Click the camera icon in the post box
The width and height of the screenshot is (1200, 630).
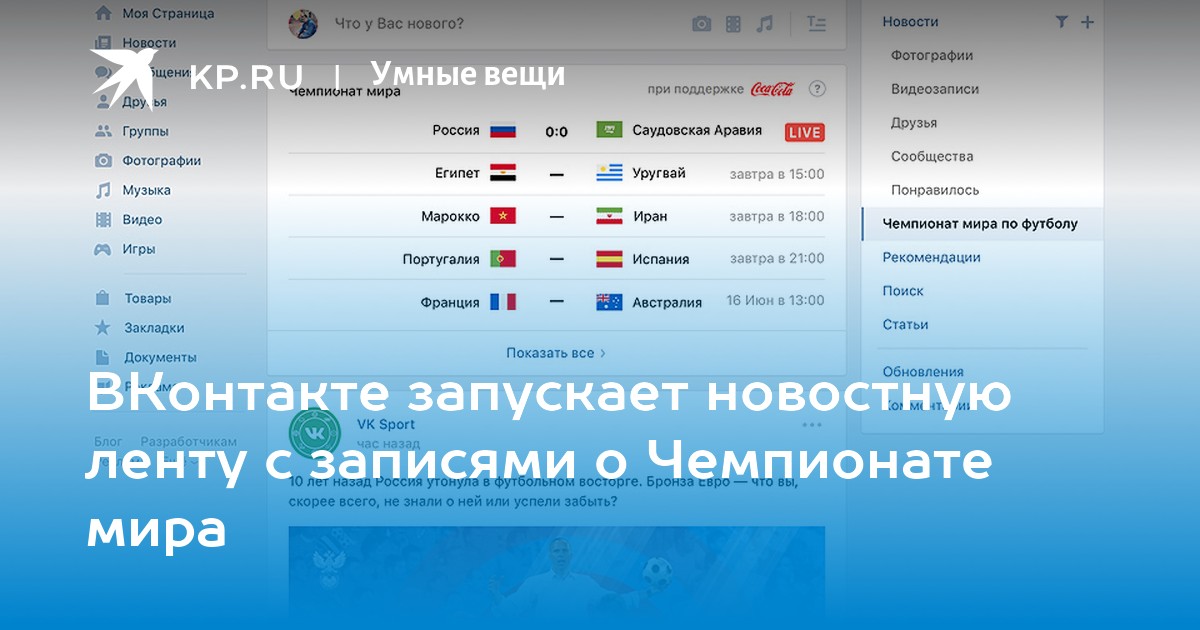702,24
